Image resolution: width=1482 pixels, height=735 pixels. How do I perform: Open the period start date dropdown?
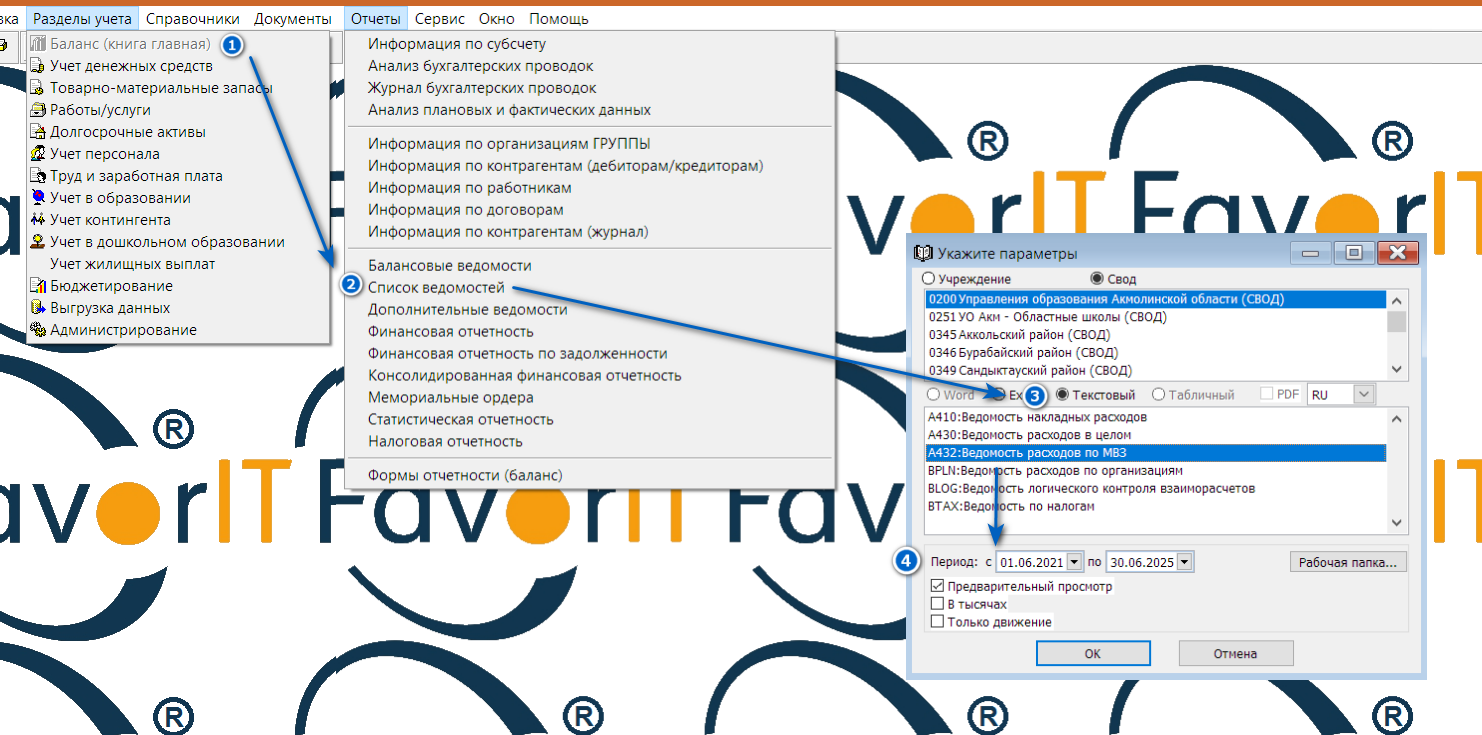pos(1075,562)
